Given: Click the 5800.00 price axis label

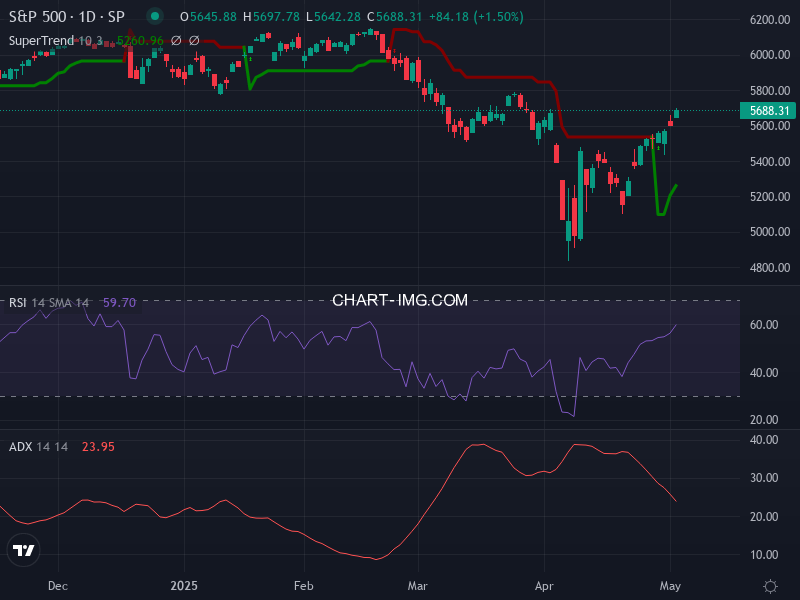Looking at the screenshot, I should [x=770, y=91].
